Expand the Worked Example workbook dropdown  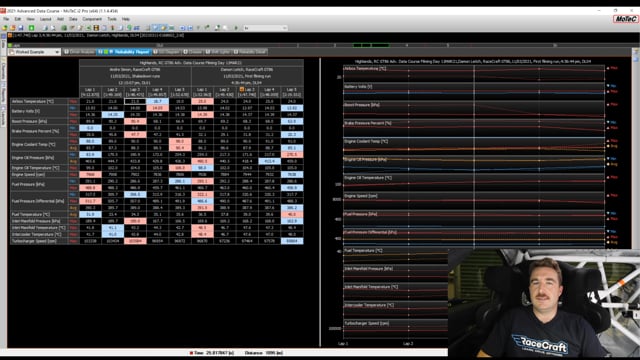point(57,52)
